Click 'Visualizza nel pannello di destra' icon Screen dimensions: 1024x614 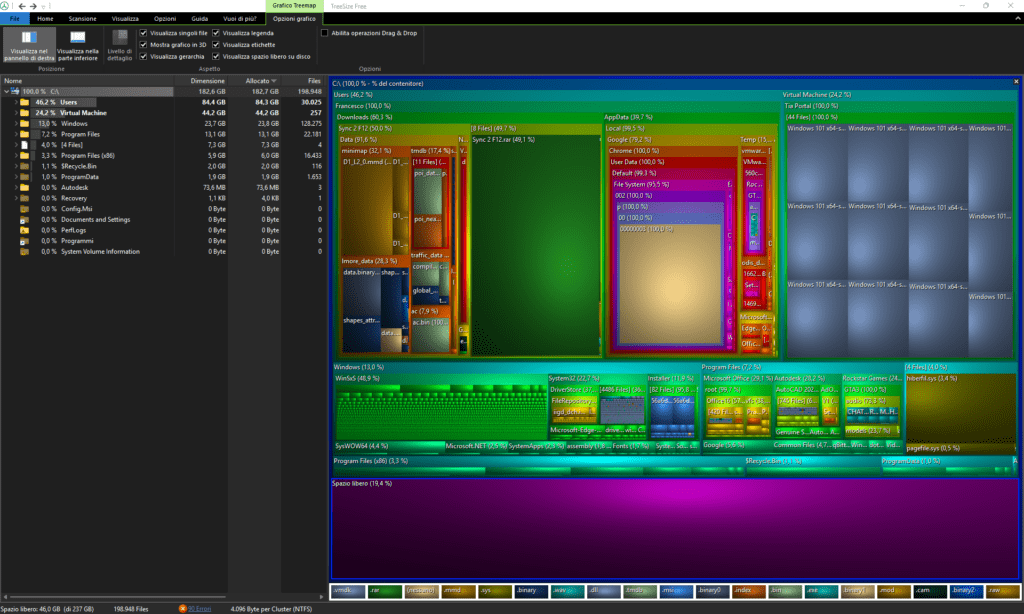[30, 38]
